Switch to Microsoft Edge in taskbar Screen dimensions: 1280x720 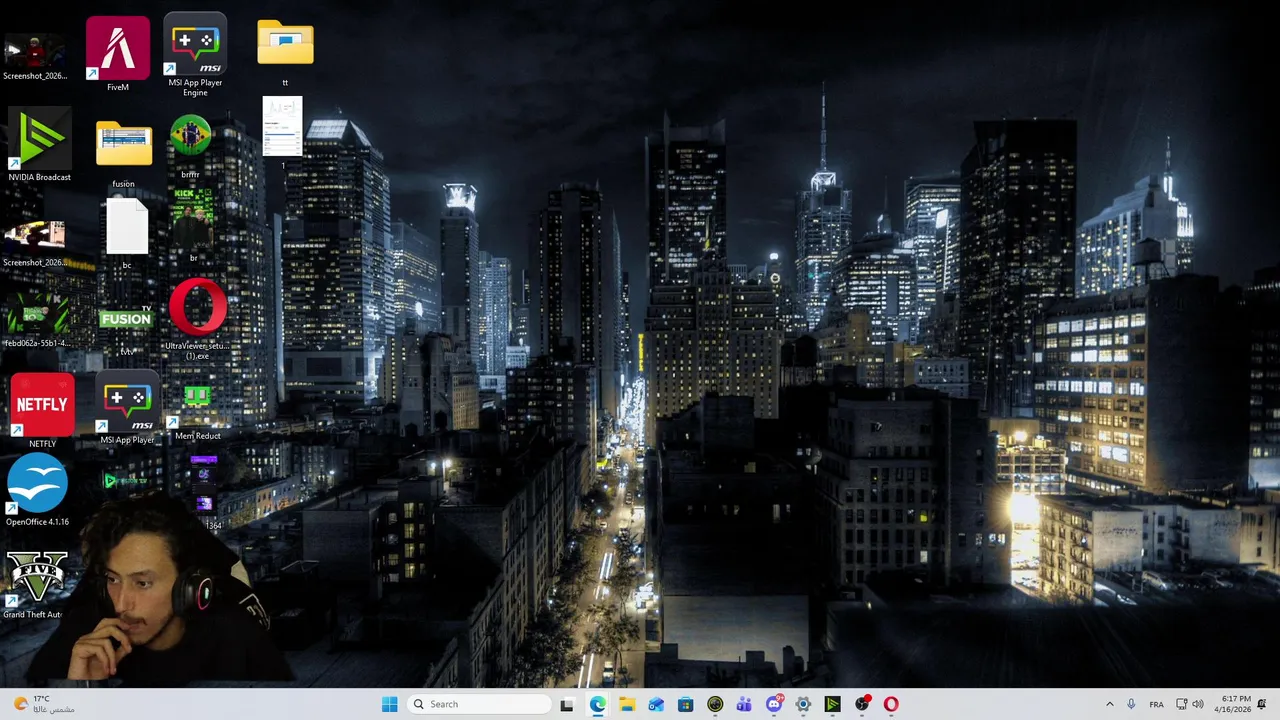597,704
